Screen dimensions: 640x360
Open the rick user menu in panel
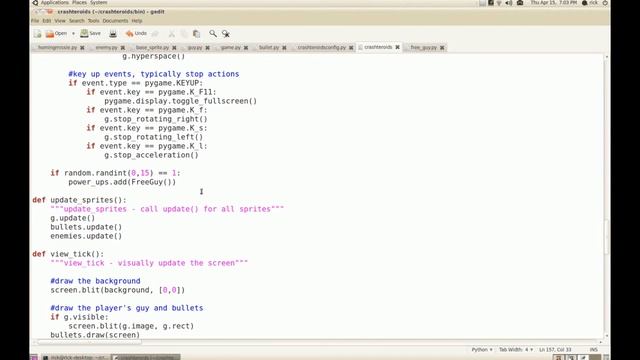point(590,2)
